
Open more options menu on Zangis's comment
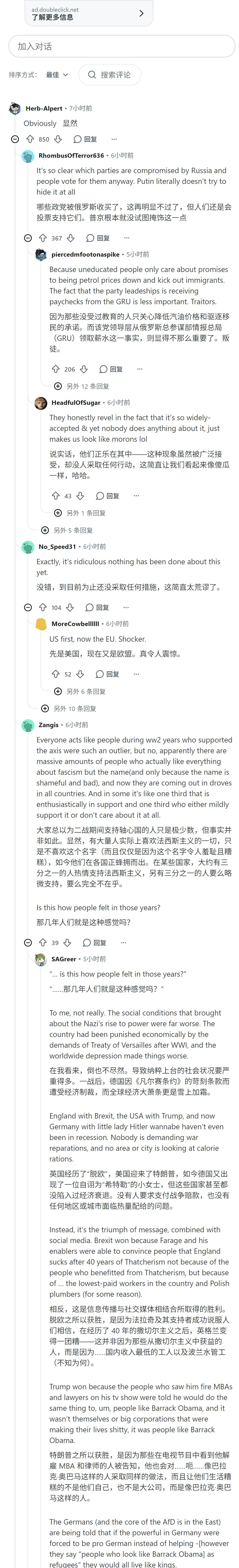tap(123, 943)
